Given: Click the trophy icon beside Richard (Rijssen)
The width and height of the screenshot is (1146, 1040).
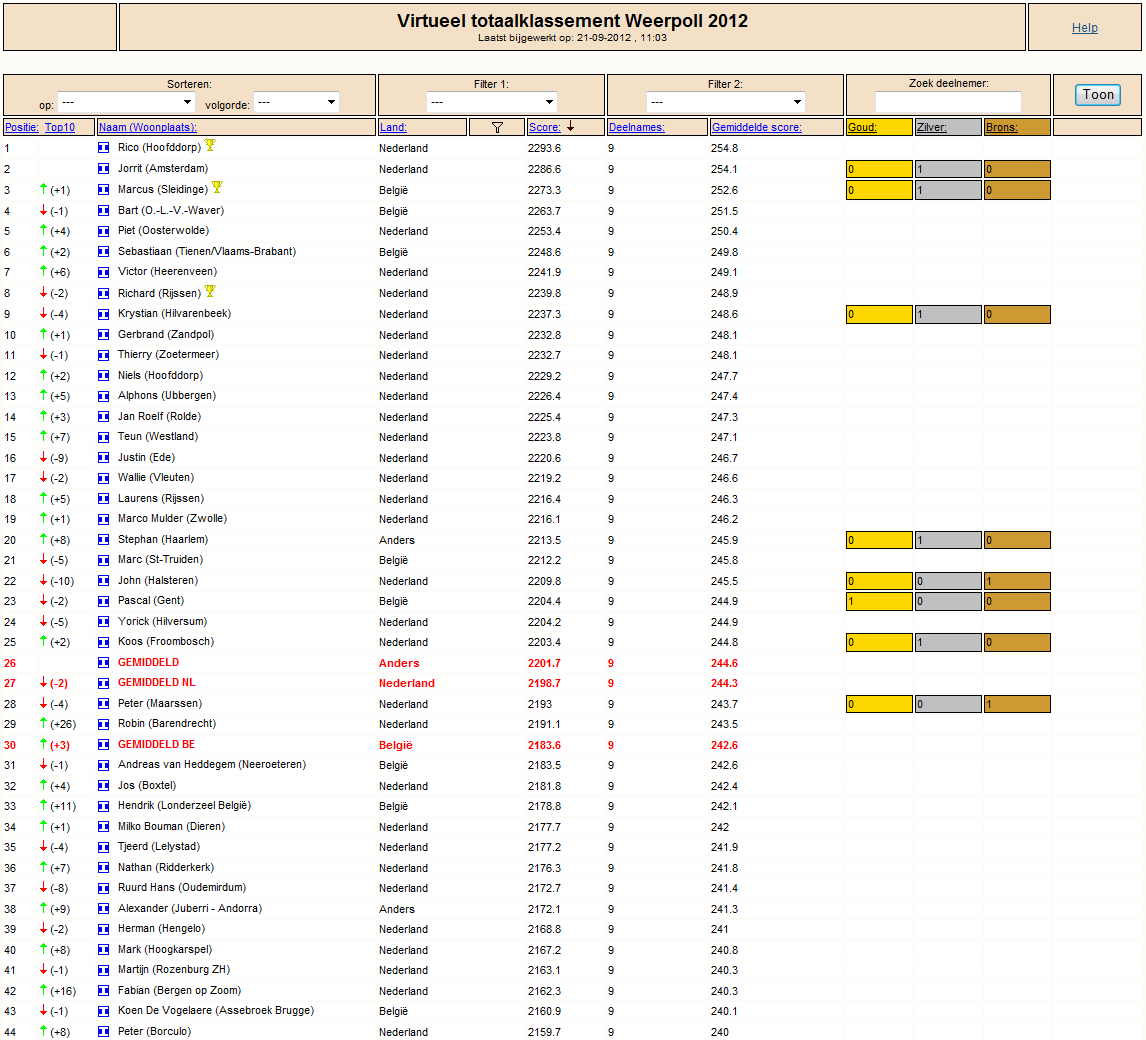Looking at the screenshot, I should 210,292.
